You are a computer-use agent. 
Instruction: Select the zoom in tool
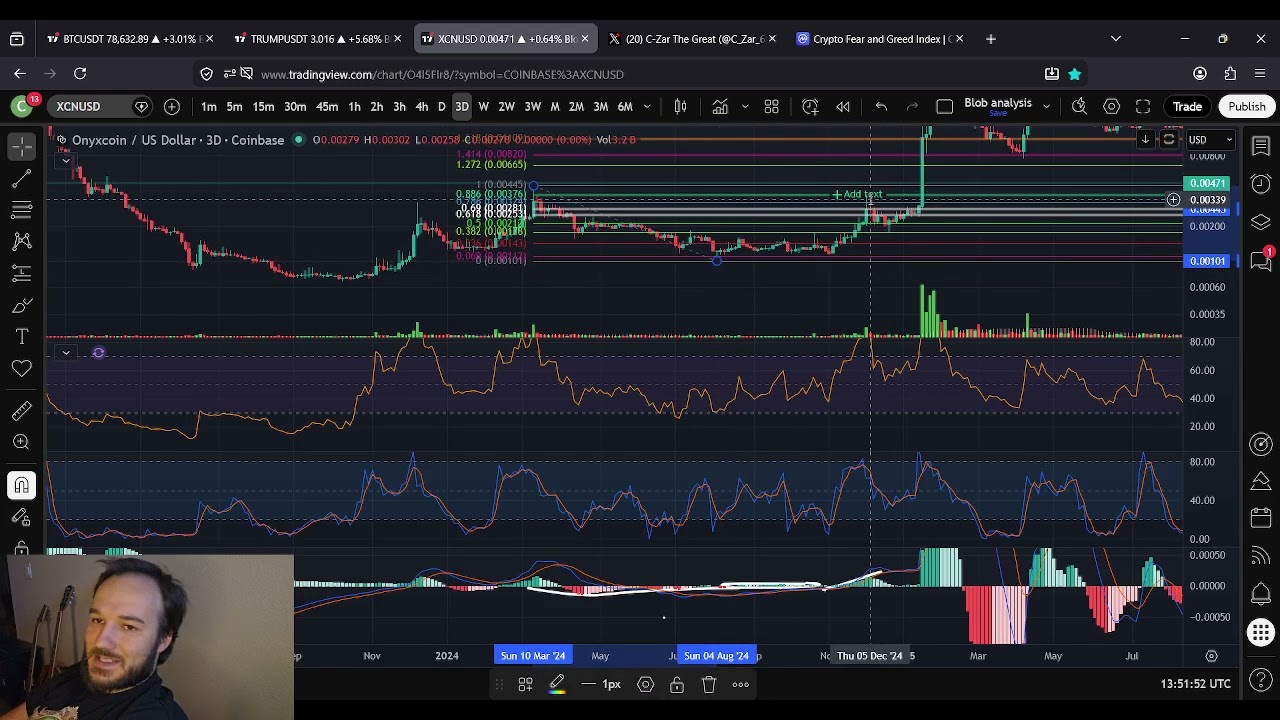(21, 442)
